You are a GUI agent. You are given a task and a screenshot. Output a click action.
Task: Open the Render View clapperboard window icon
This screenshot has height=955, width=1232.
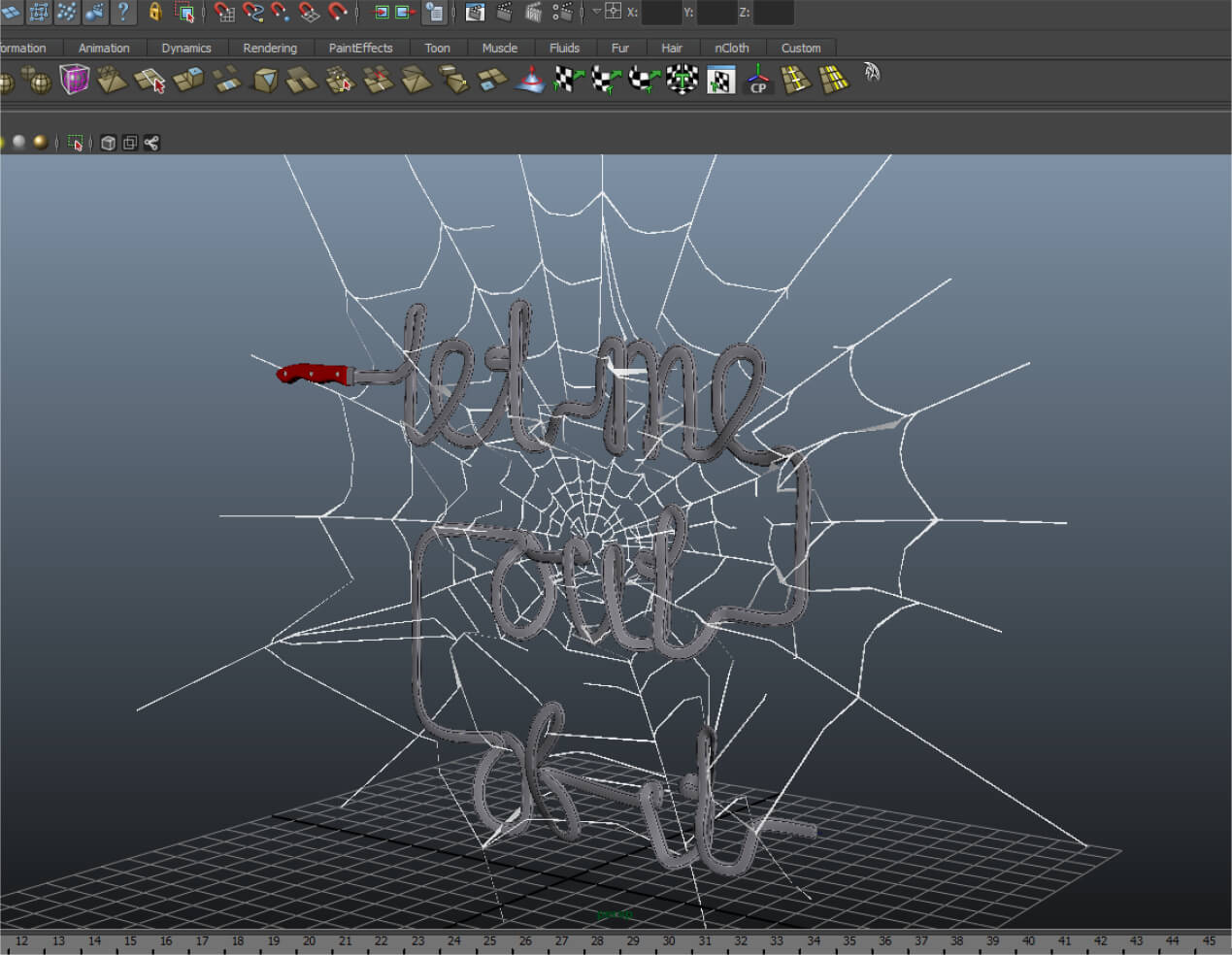coord(475,12)
